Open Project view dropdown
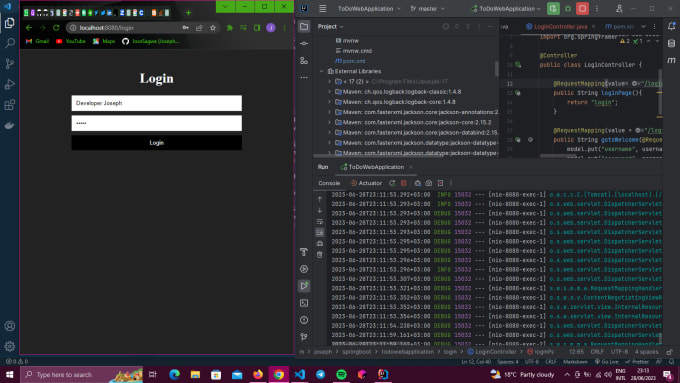 [x=330, y=26]
